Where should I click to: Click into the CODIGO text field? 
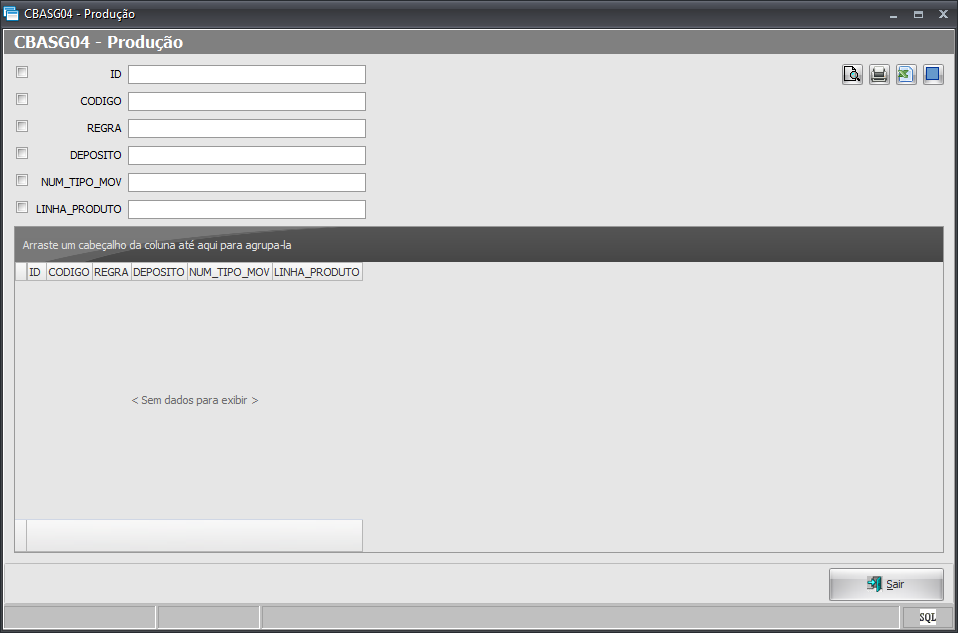(247, 101)
